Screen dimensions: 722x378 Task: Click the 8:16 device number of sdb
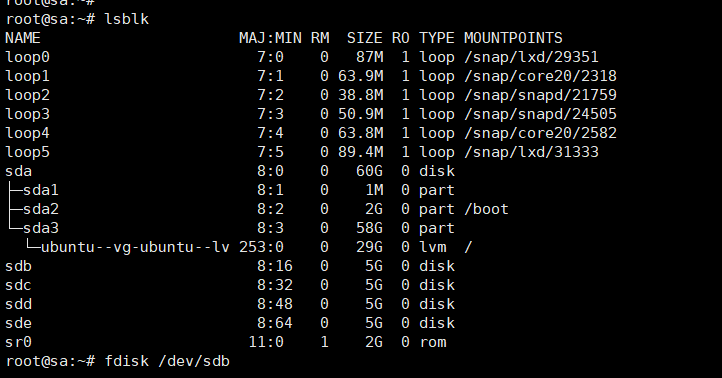click(x=275, y=266)
